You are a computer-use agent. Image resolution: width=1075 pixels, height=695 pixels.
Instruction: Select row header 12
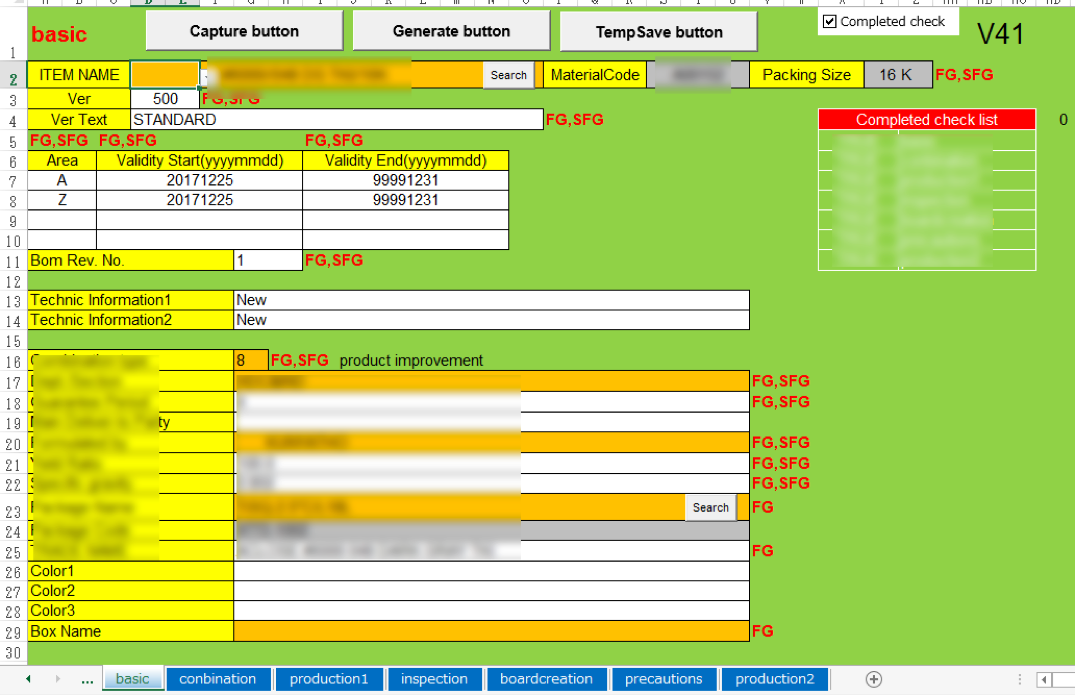13,282
